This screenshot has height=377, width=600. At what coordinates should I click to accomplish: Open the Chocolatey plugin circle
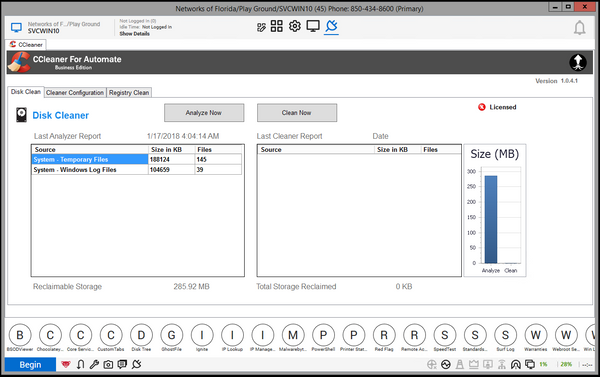(50, 335)
